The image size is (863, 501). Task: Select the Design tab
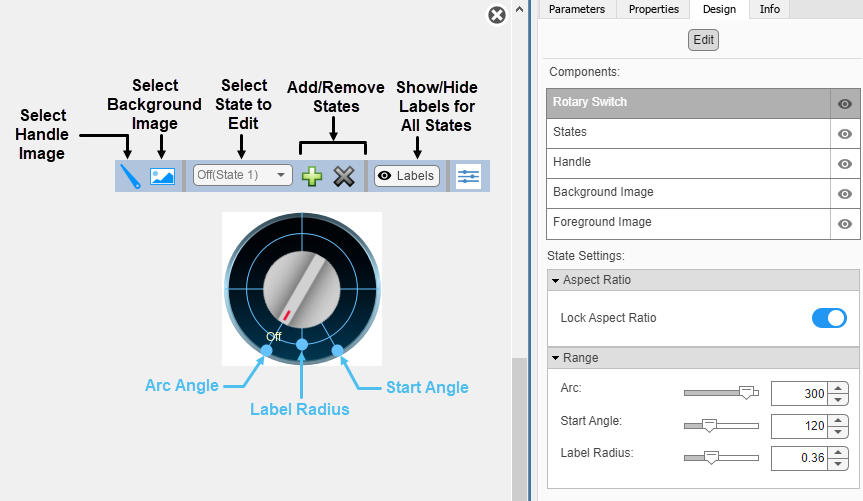point(719,9)
